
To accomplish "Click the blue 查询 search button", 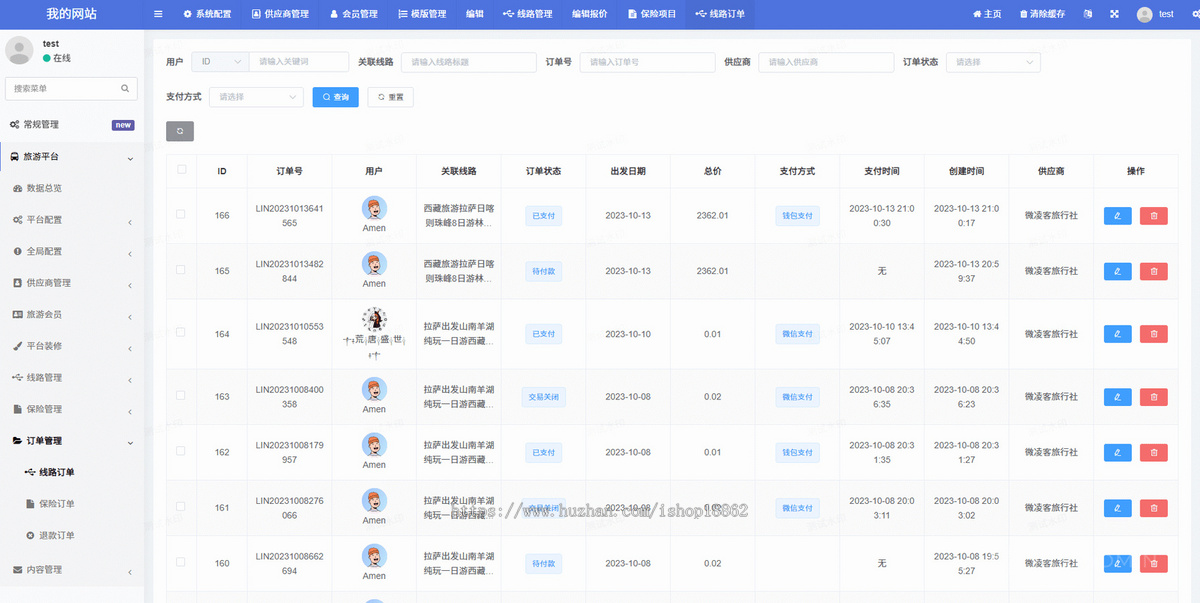I will coord(335,97).
